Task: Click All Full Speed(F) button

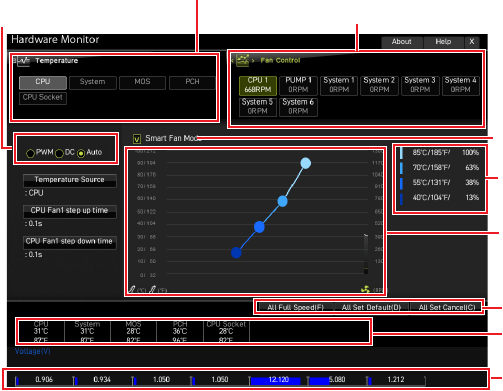Action: point(296,307)
